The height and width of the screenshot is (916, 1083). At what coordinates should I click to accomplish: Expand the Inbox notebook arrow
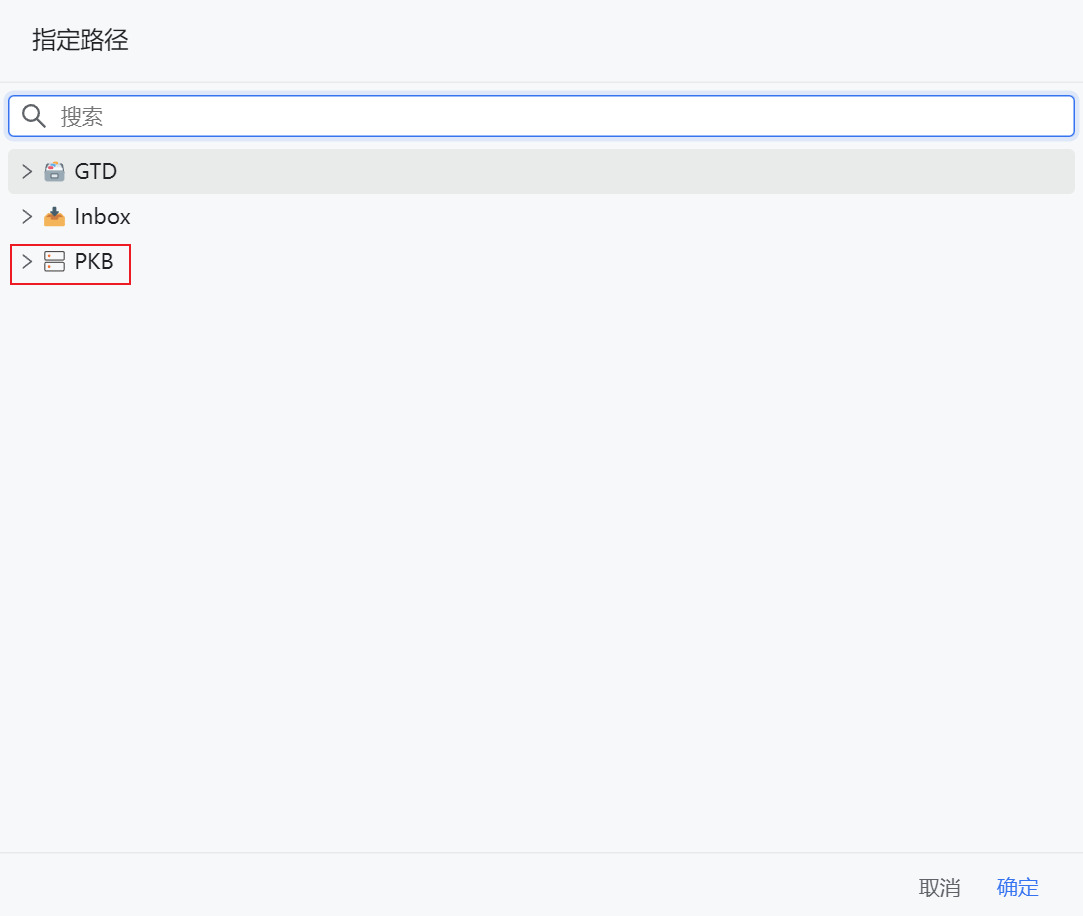click(x=27, y=217)
